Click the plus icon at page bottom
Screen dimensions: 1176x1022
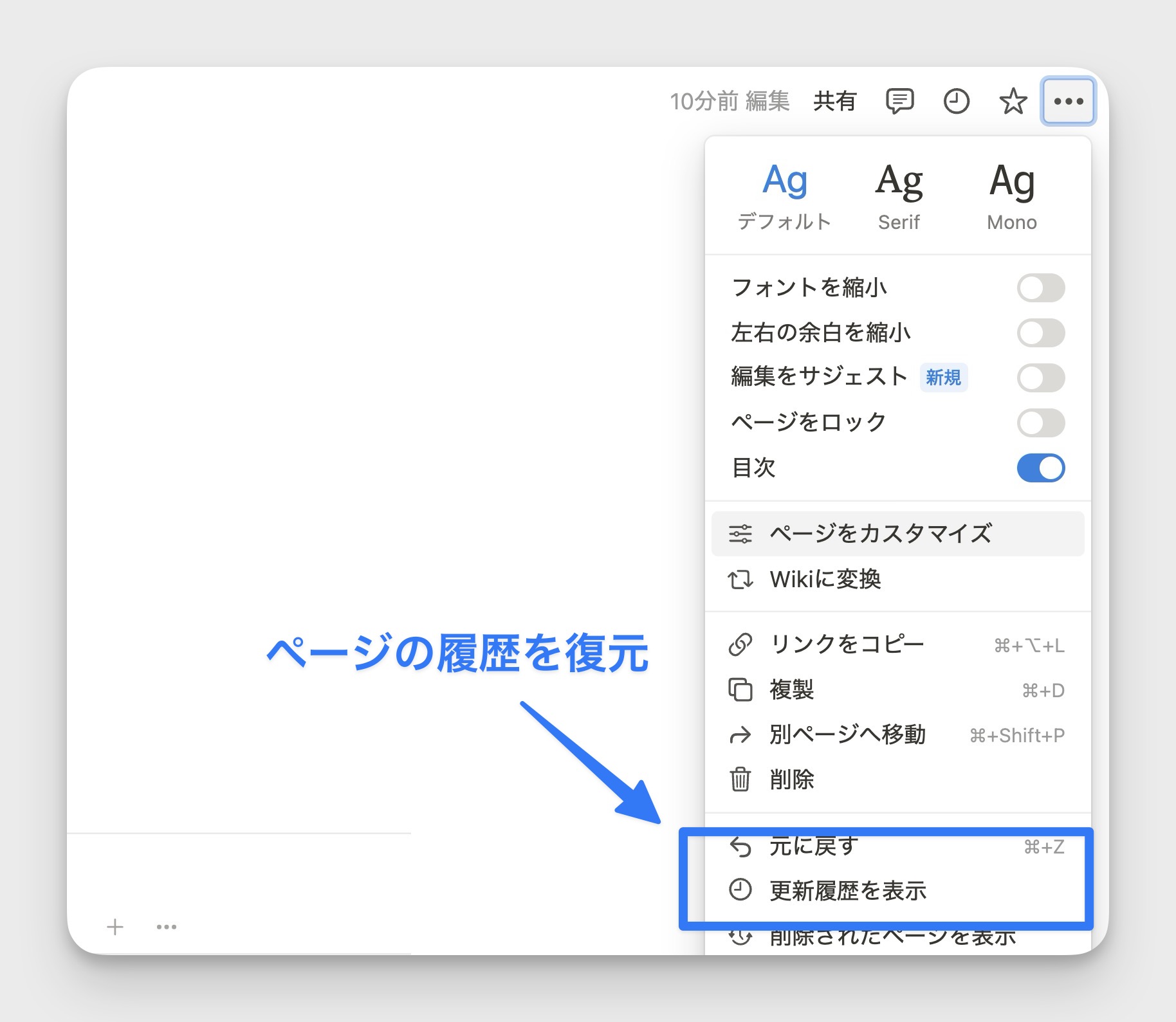pyautogui.click(x=115, y=927)
